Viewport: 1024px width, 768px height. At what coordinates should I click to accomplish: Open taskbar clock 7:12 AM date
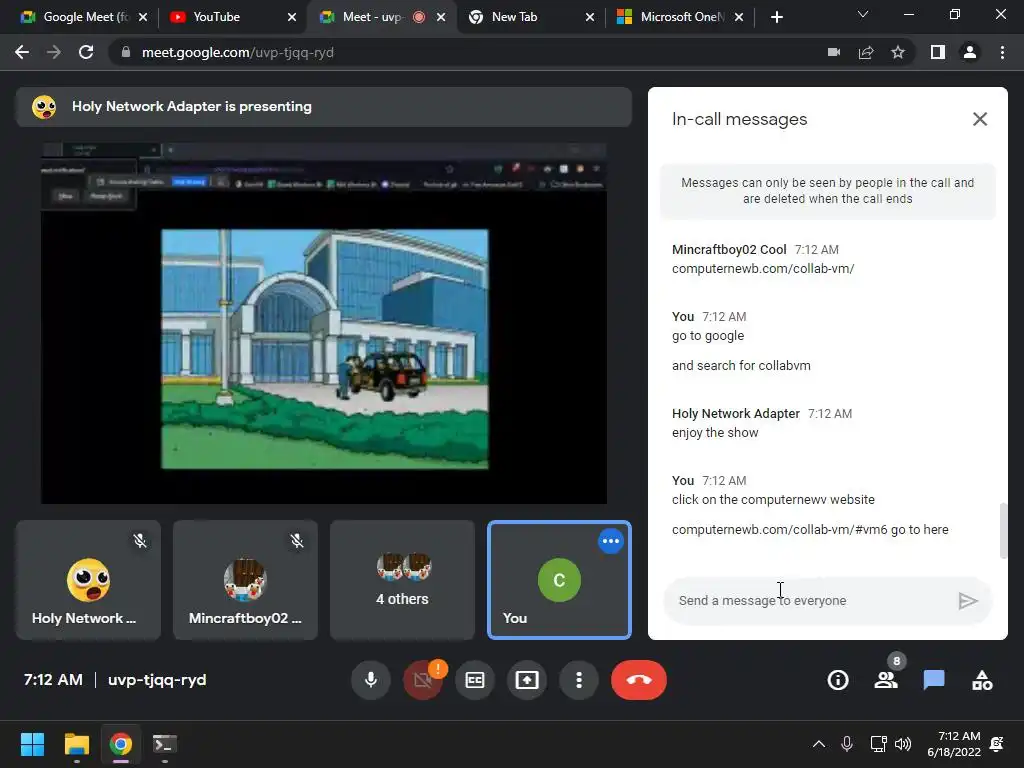(x=954, y=744)
